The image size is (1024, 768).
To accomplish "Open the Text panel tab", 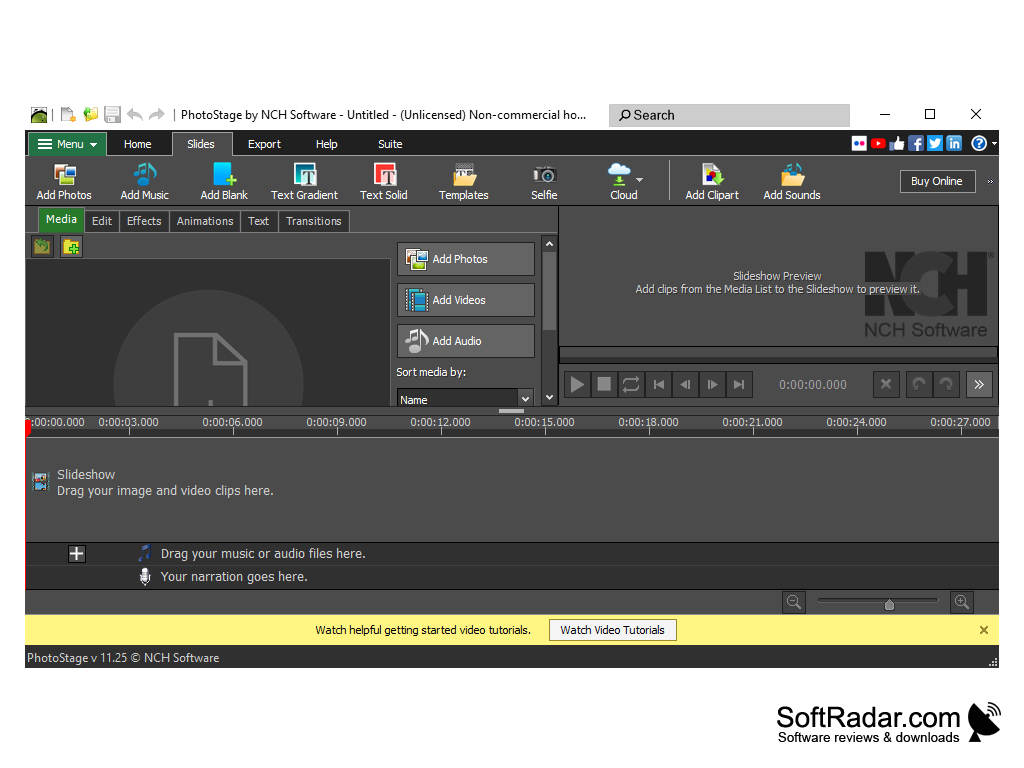I will coord(259,221).
